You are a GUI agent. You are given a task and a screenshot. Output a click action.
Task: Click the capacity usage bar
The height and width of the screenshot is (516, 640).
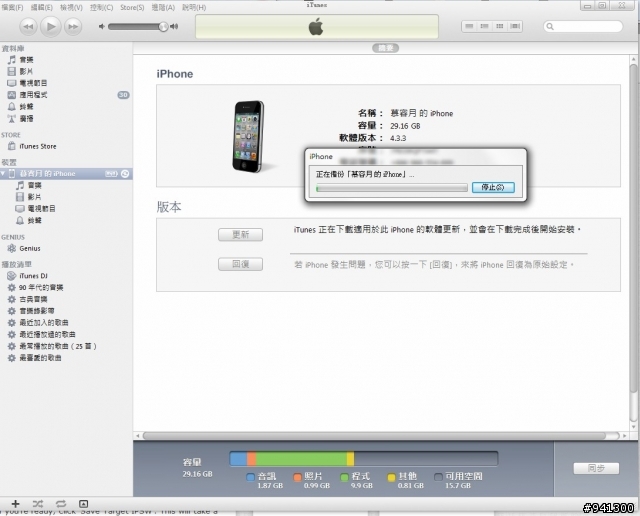pyautogui.click(x=364, y=458)
